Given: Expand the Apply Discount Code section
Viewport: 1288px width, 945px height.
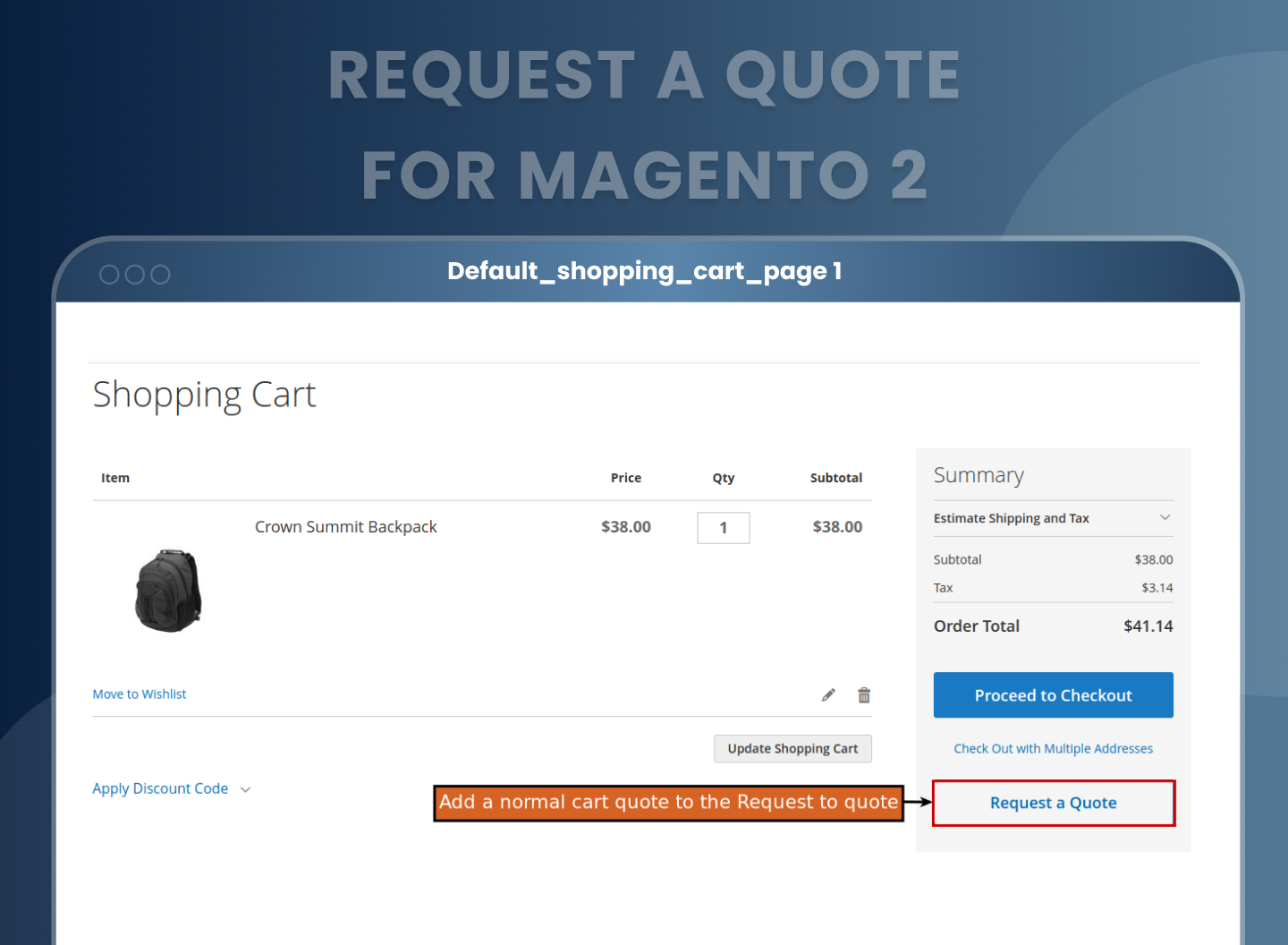Looking at the screenshot, I should pos(160,788).
